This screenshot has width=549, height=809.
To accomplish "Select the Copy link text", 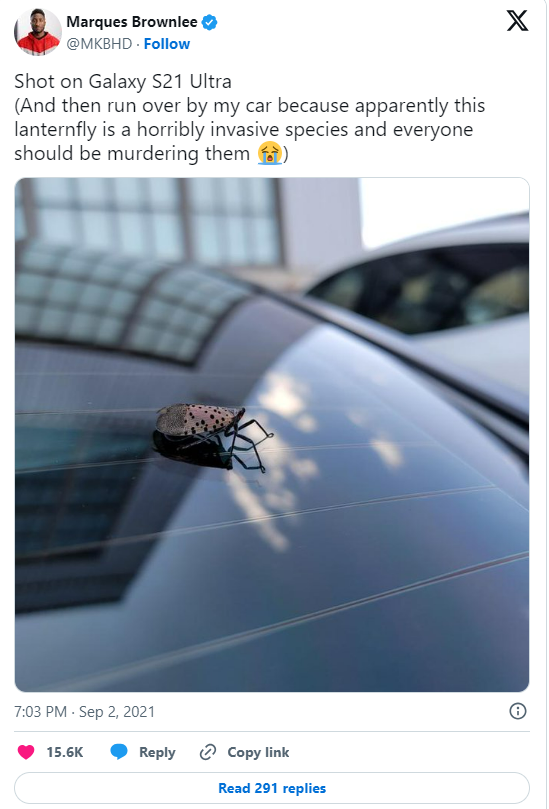I will click(x=258, y=752).
